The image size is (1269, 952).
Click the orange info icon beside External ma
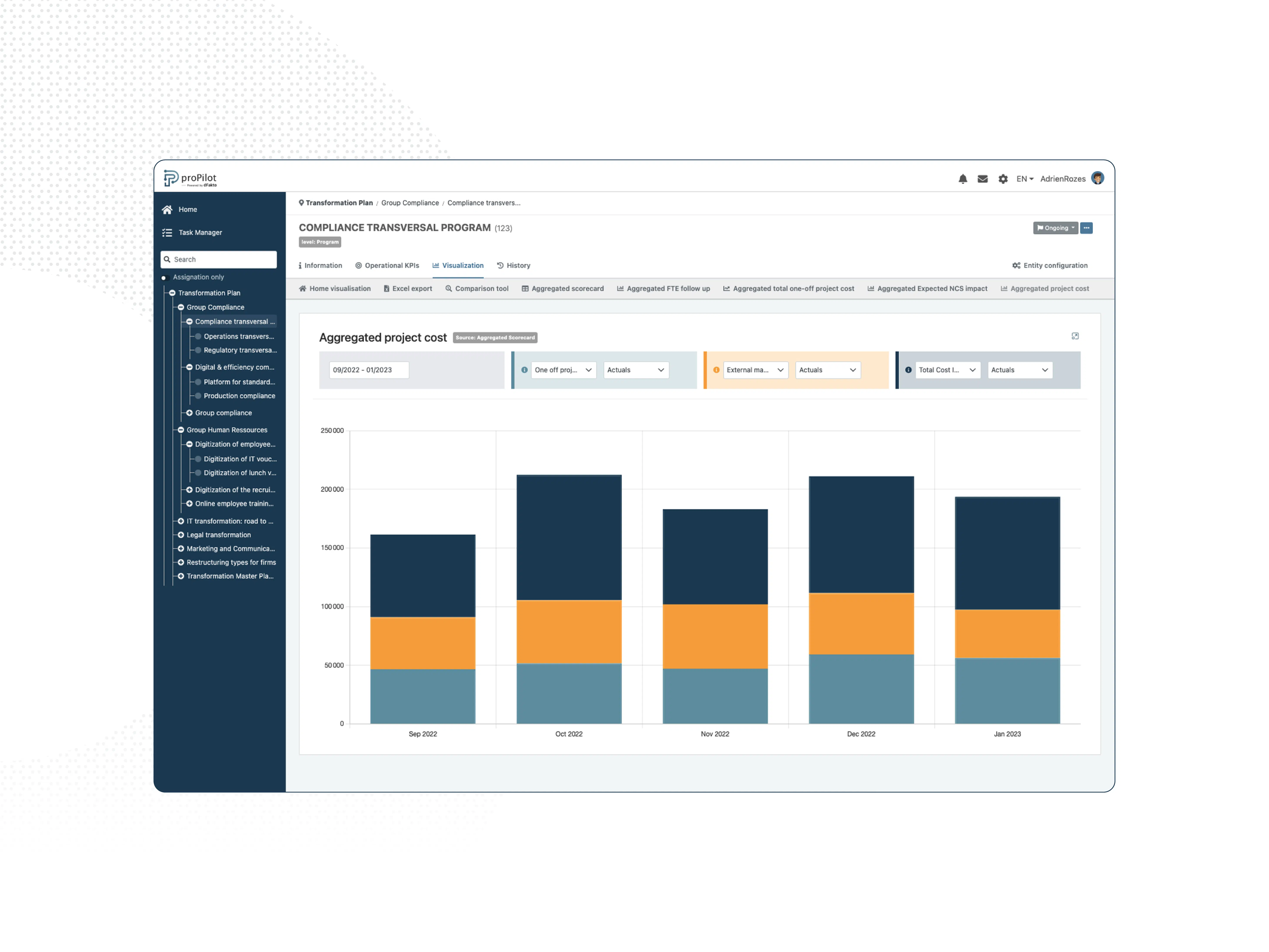tap(716, 370)
